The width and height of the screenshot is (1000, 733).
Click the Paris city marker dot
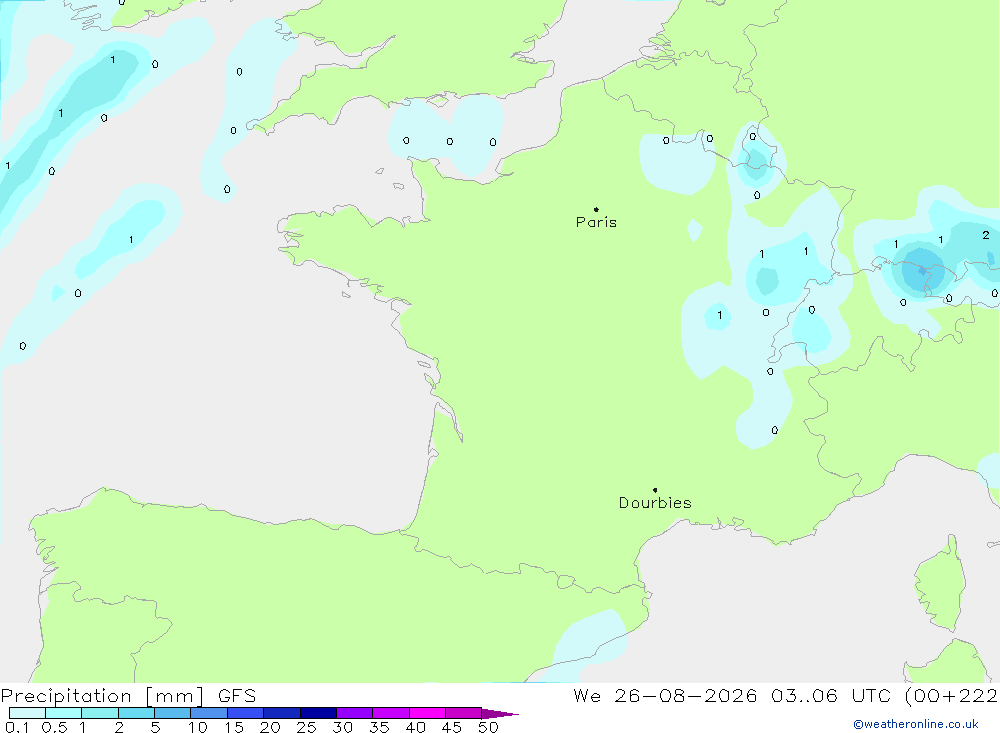(x=596, y=209)
